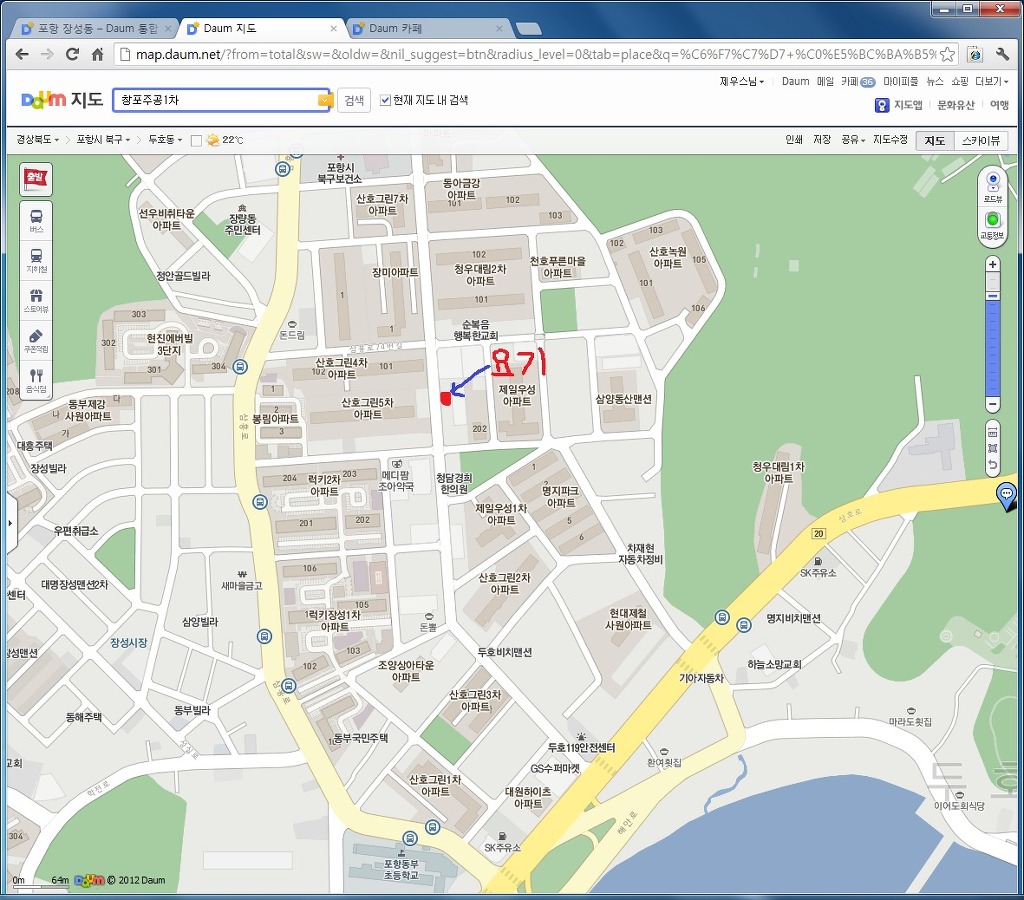Select 지도 map view mode

[935, 140]
